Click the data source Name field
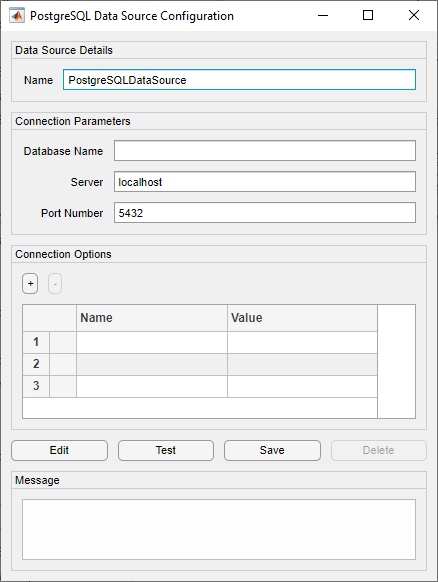438x582 pixels. (x=239, y=80)
